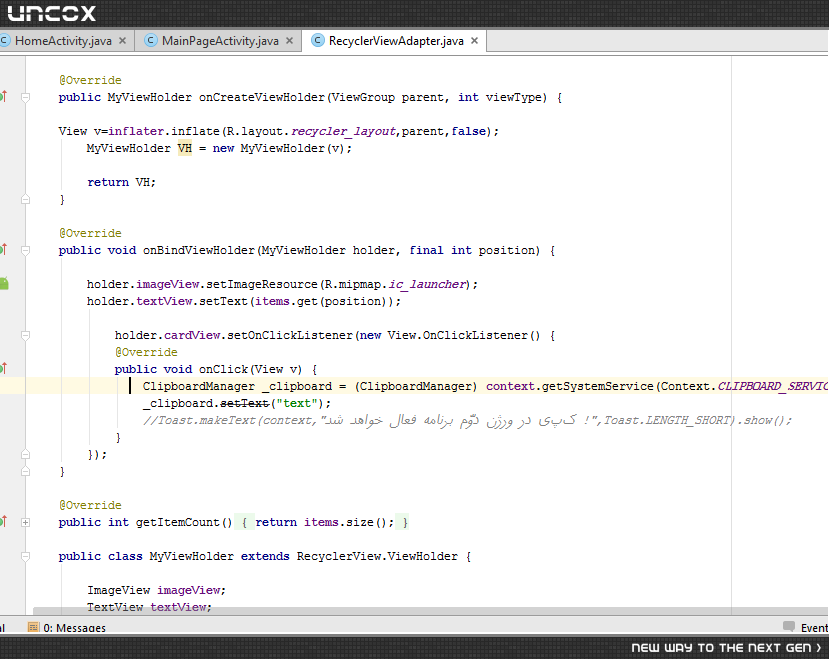Click the CLIPBOARD_SERVICE constant
This screenshot has width=829, height=659.
click(x=773, y=386)
